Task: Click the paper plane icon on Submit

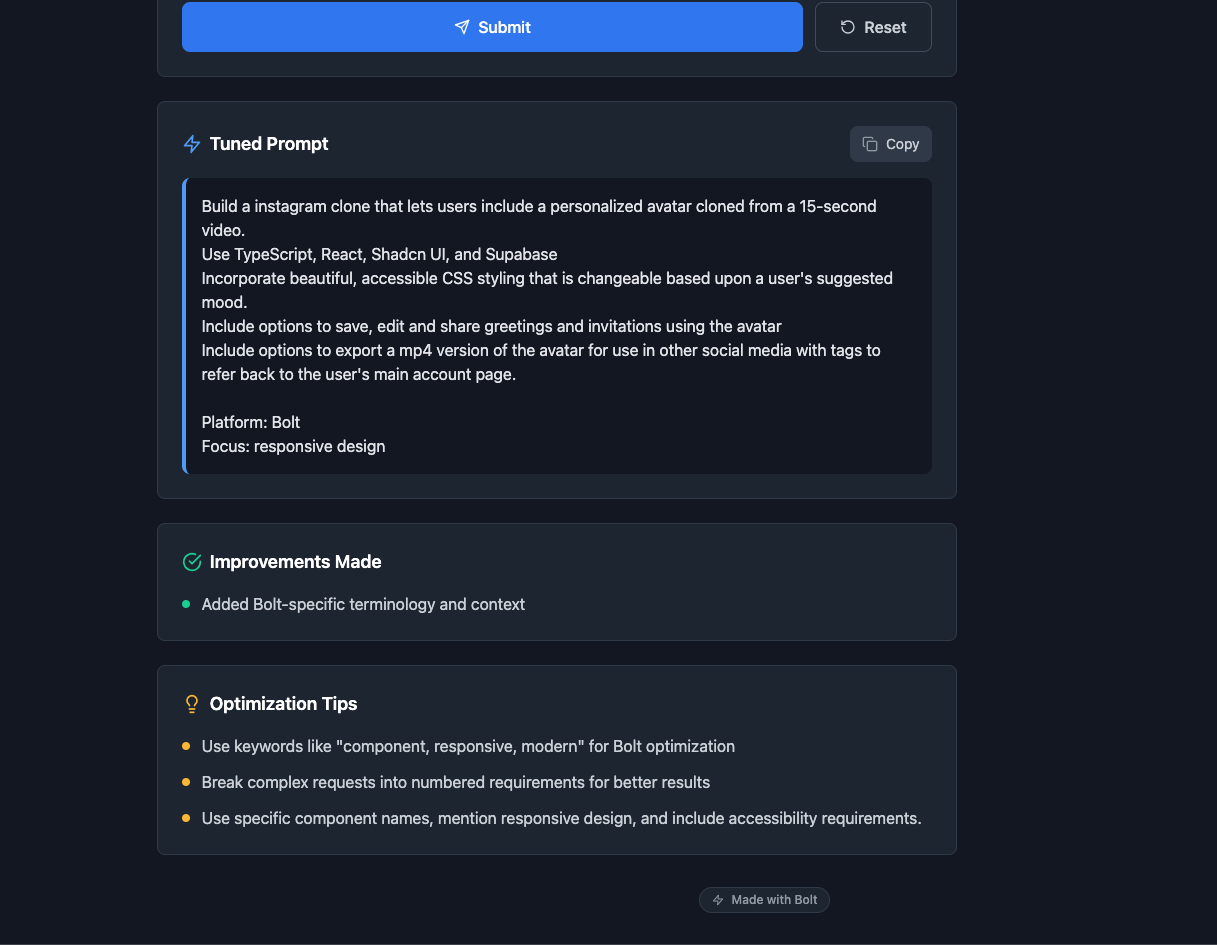Action: 462,27
